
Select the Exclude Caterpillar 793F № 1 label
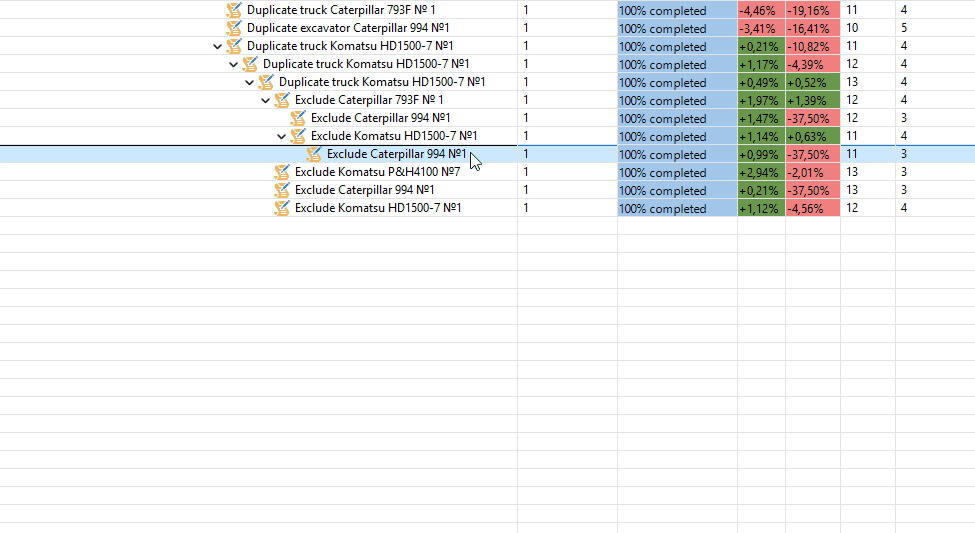(369, 100)
